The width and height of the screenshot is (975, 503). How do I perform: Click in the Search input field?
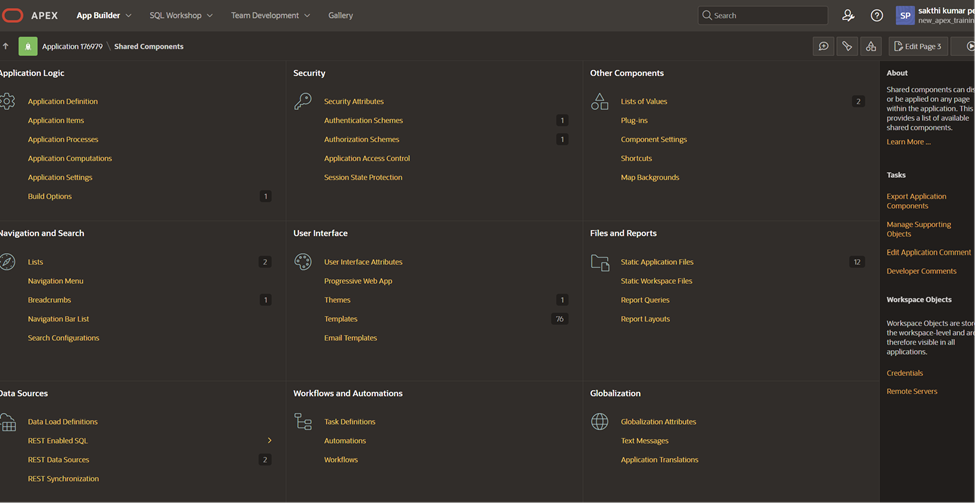click(762, 16)
